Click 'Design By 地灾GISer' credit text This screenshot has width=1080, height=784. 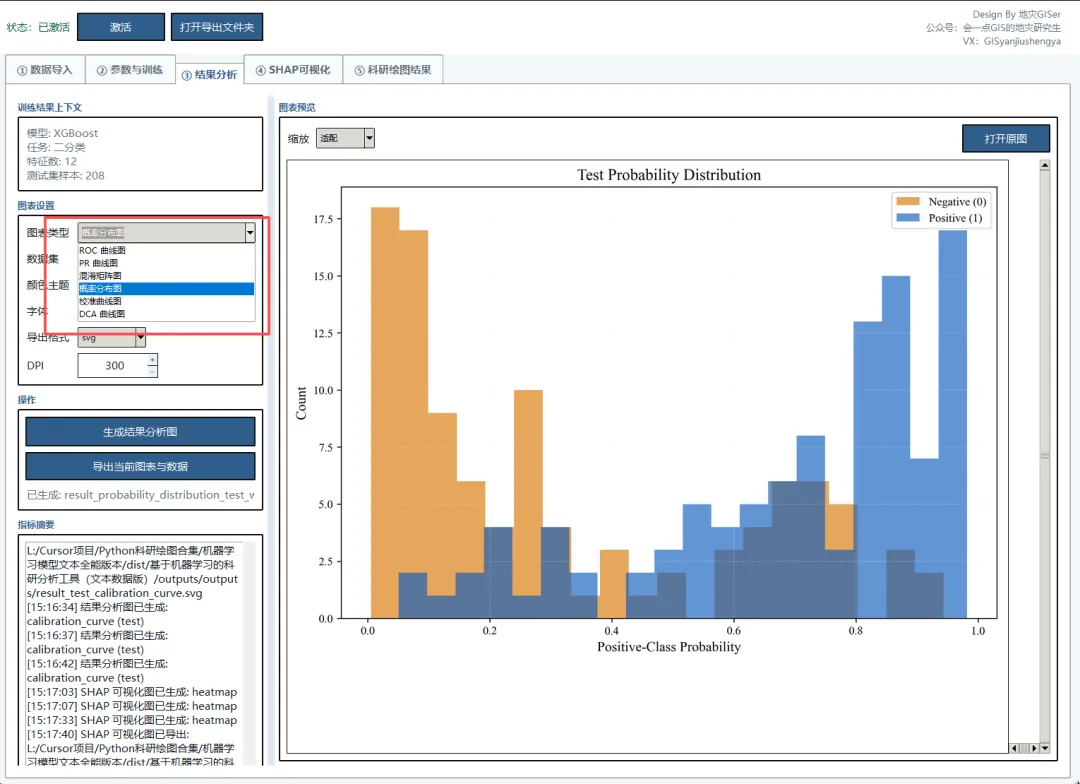tap(1017, 14)
